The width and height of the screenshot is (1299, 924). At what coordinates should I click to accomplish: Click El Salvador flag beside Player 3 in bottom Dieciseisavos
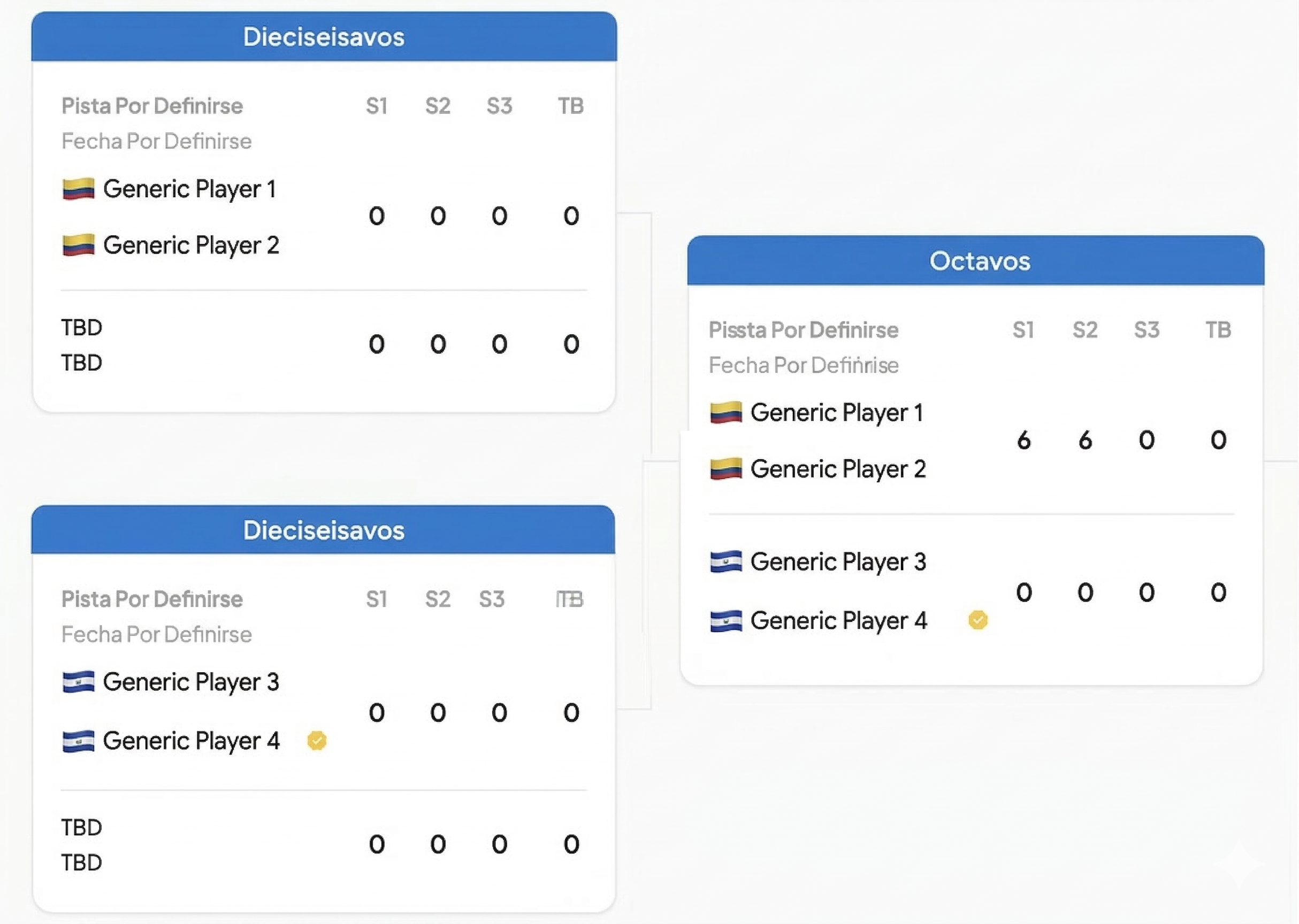(78, 682)
